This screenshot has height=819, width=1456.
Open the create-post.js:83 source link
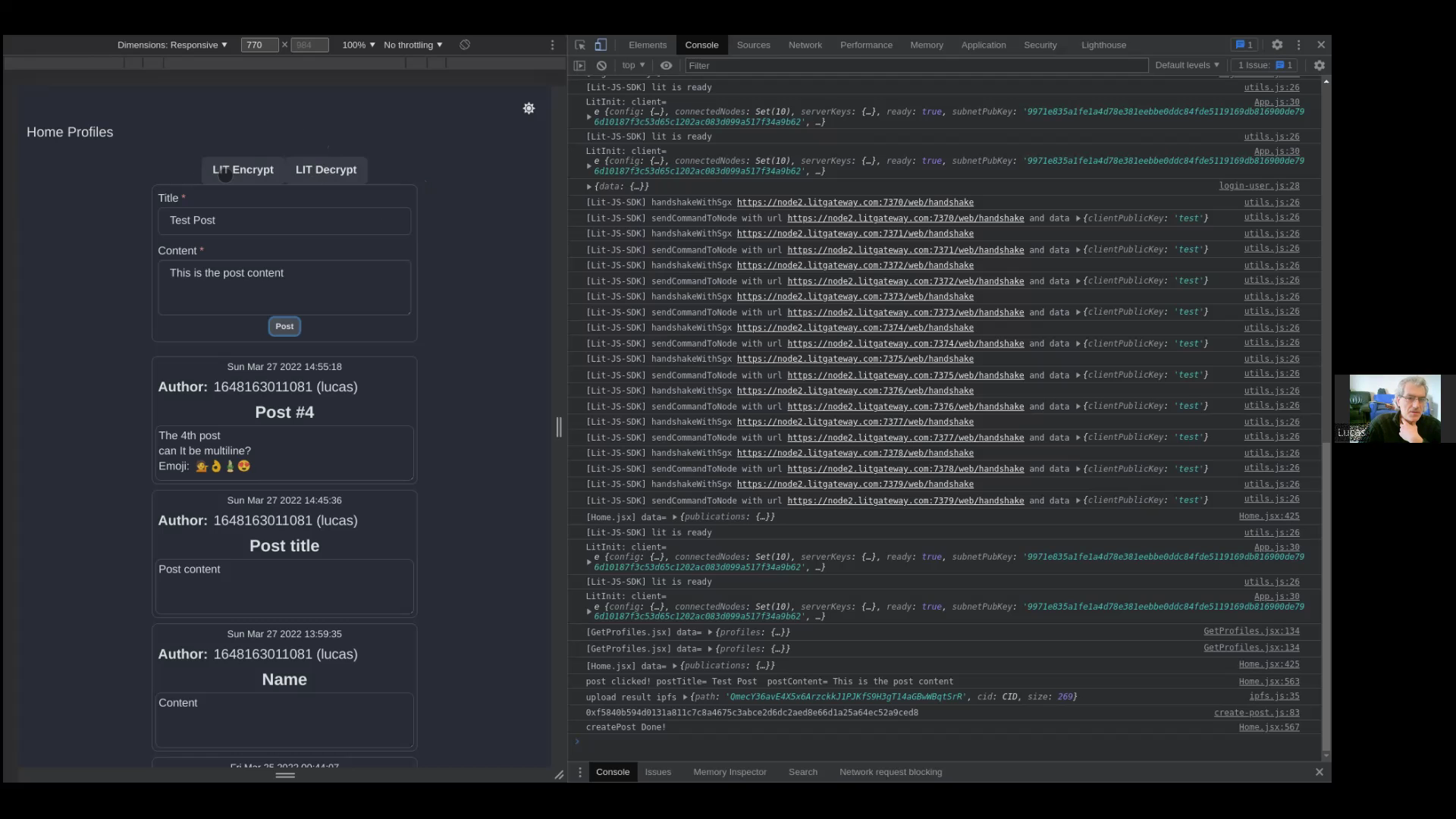[x=1257, y=713]
